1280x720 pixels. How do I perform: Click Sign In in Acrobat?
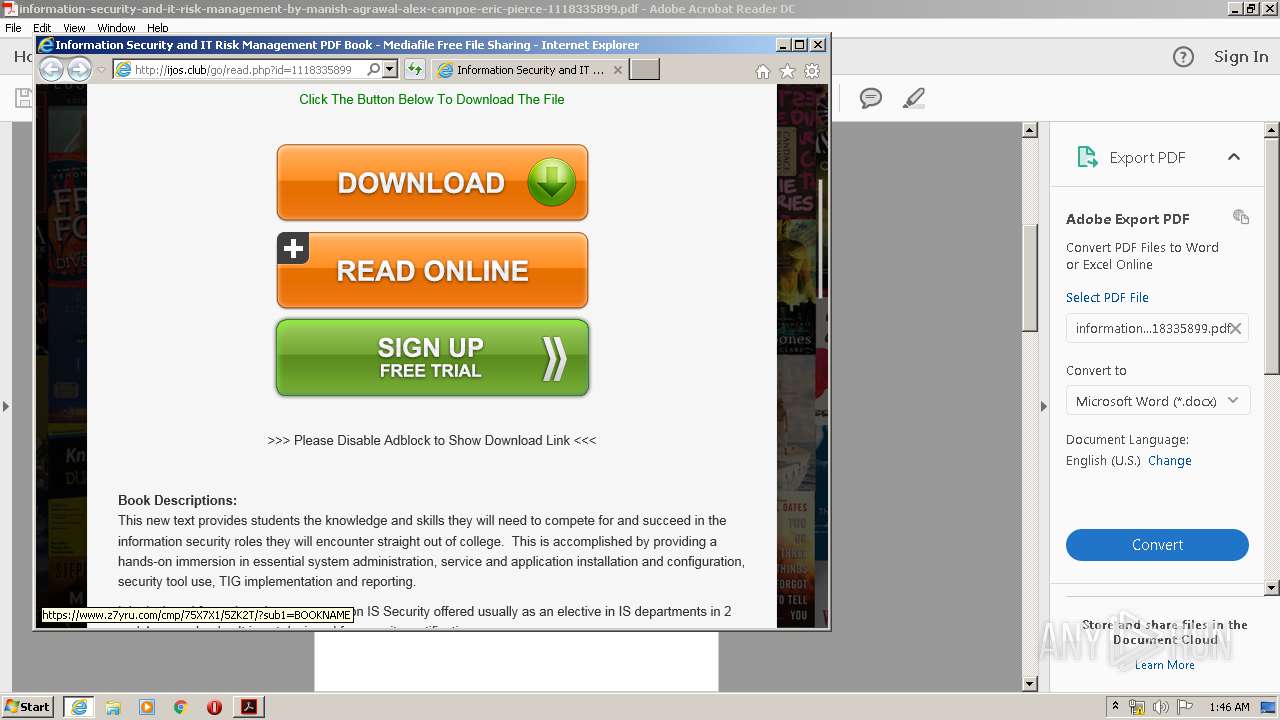coord(1241,57)
